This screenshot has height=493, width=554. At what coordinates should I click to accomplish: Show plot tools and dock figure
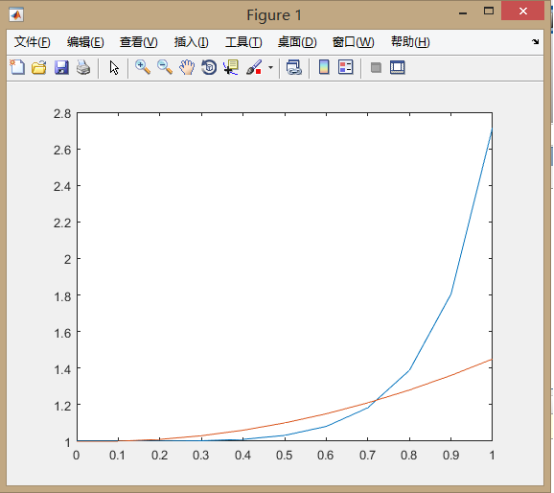pos(397,67)
